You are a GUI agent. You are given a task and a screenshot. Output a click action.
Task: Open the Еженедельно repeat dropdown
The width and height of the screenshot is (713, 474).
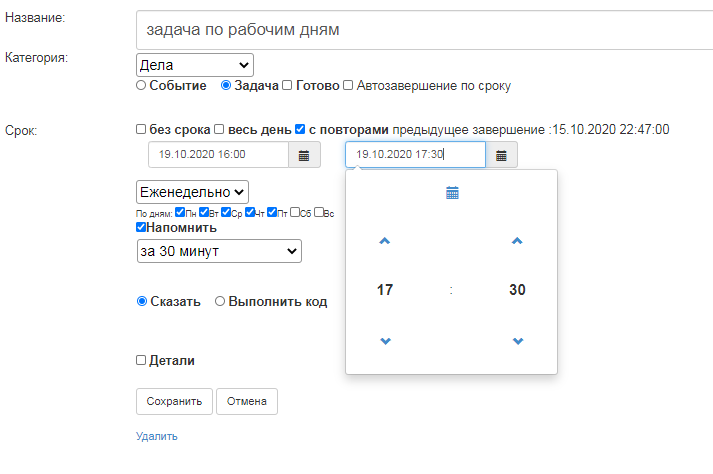pyautogui.click(x=192, y=192)
